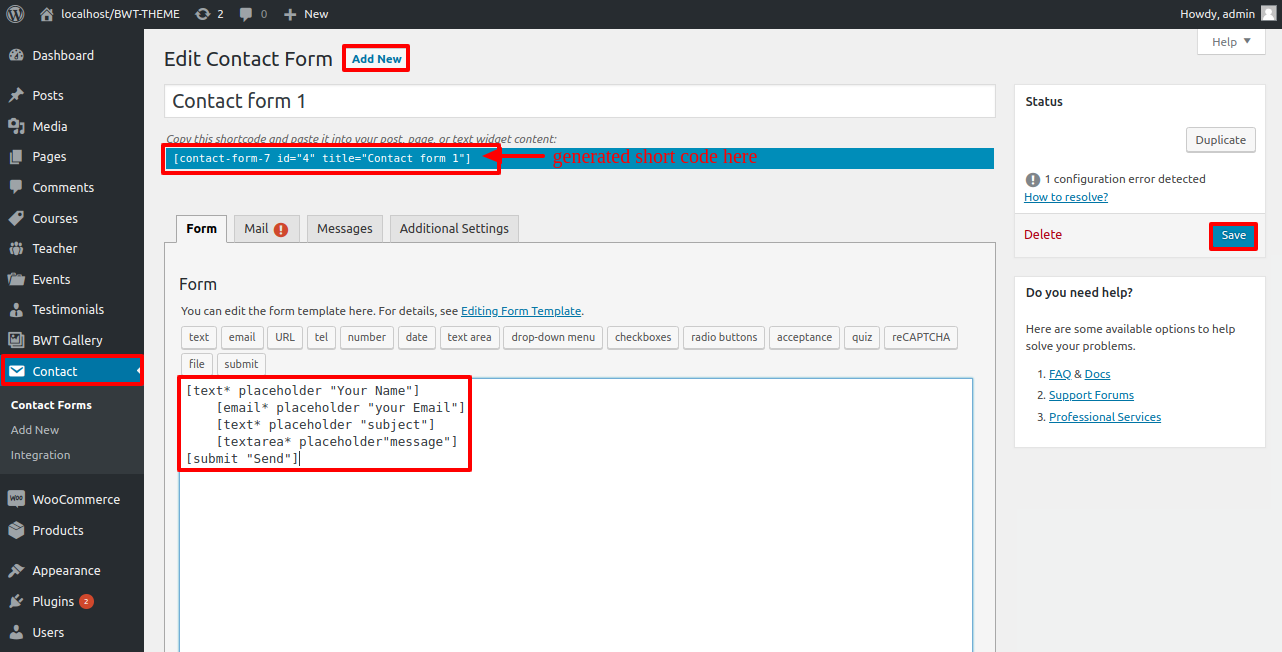The width and height of the screenshot is (1282, 652).
Task: Open the WooCommerce menu
Action: pyautogui.click(x=75, y=499)
